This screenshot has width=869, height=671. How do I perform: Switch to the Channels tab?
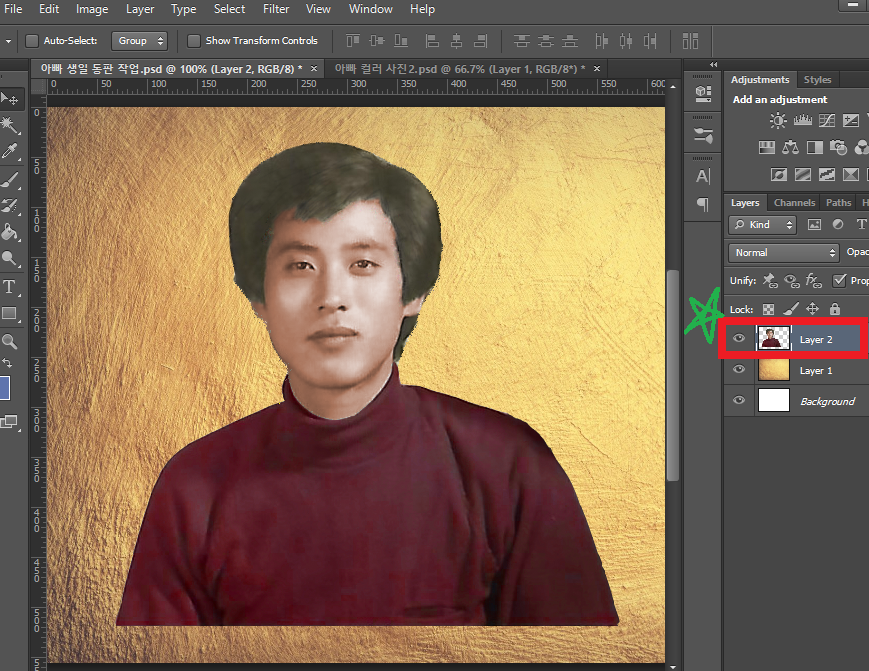pyautogui.click(x=794, y=203)
